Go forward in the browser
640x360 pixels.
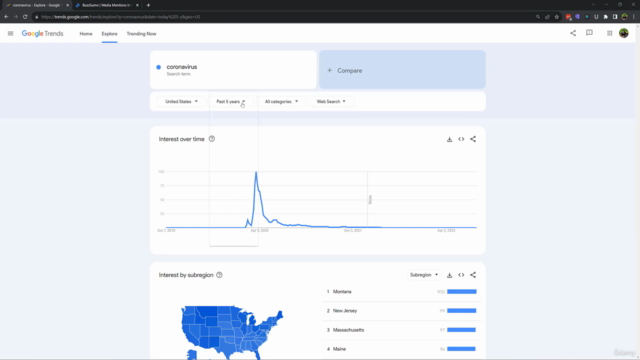coord(16,17)
